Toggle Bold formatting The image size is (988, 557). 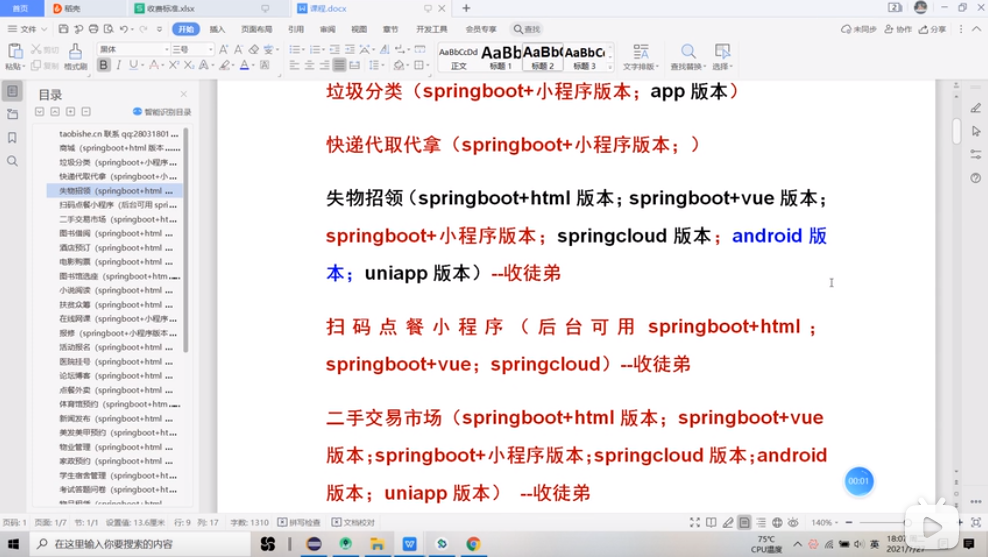click(x=103, y=65)
